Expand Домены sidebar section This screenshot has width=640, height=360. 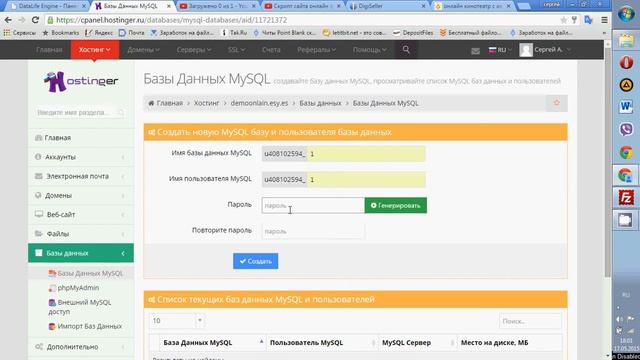point(81,196)
